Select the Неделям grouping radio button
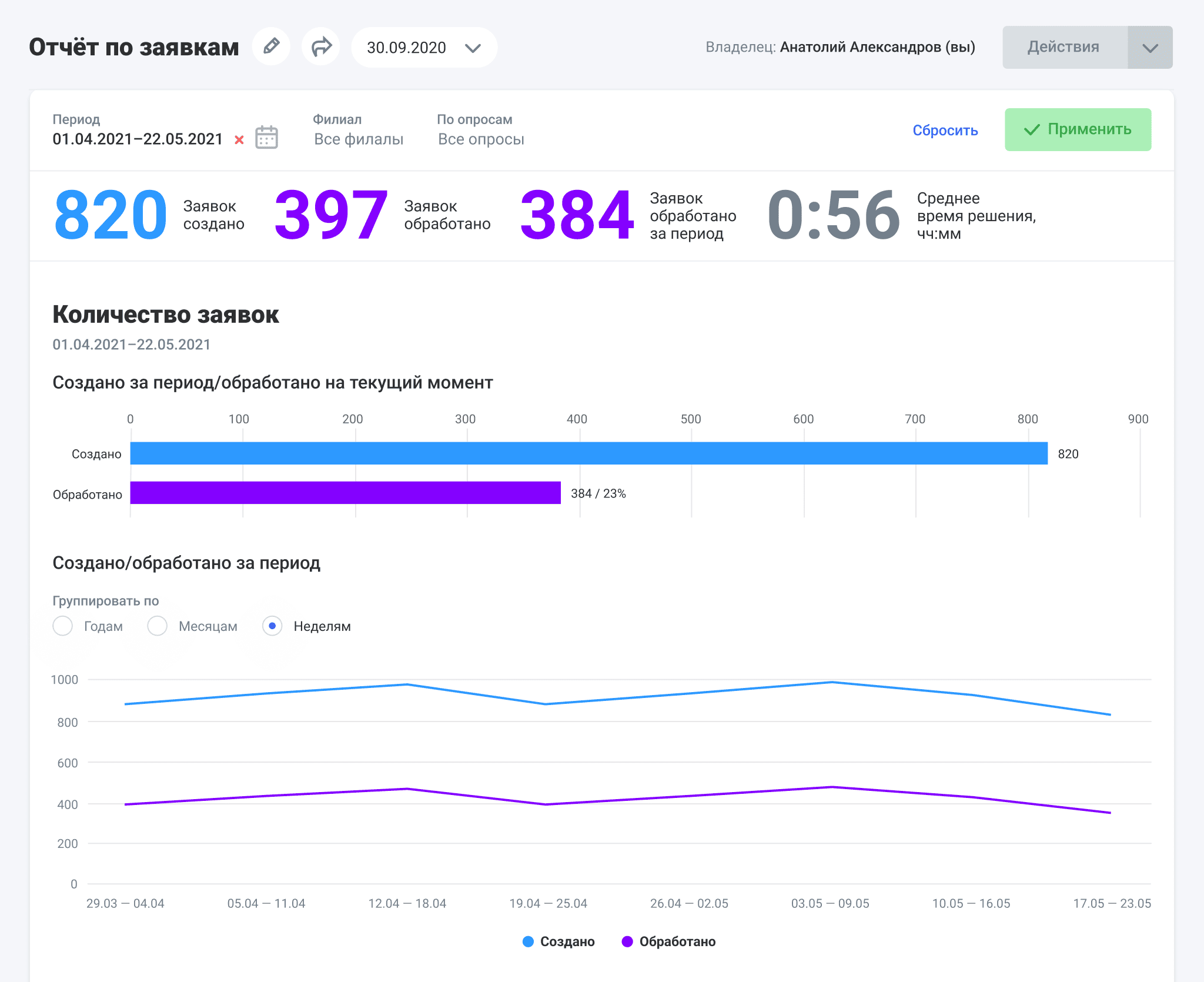Screen dimensions: 1204x982 [x=272, y=626]
